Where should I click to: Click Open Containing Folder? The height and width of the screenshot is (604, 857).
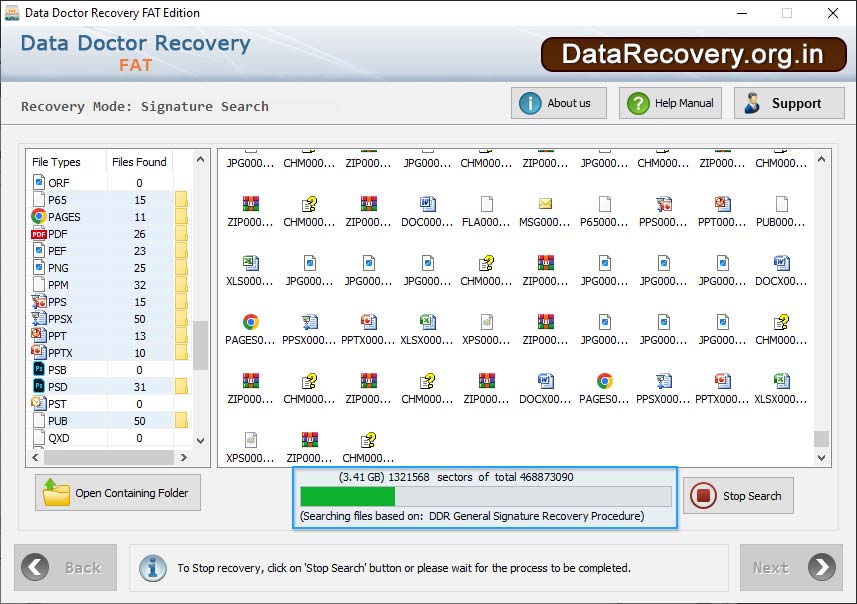coord(118,492)
